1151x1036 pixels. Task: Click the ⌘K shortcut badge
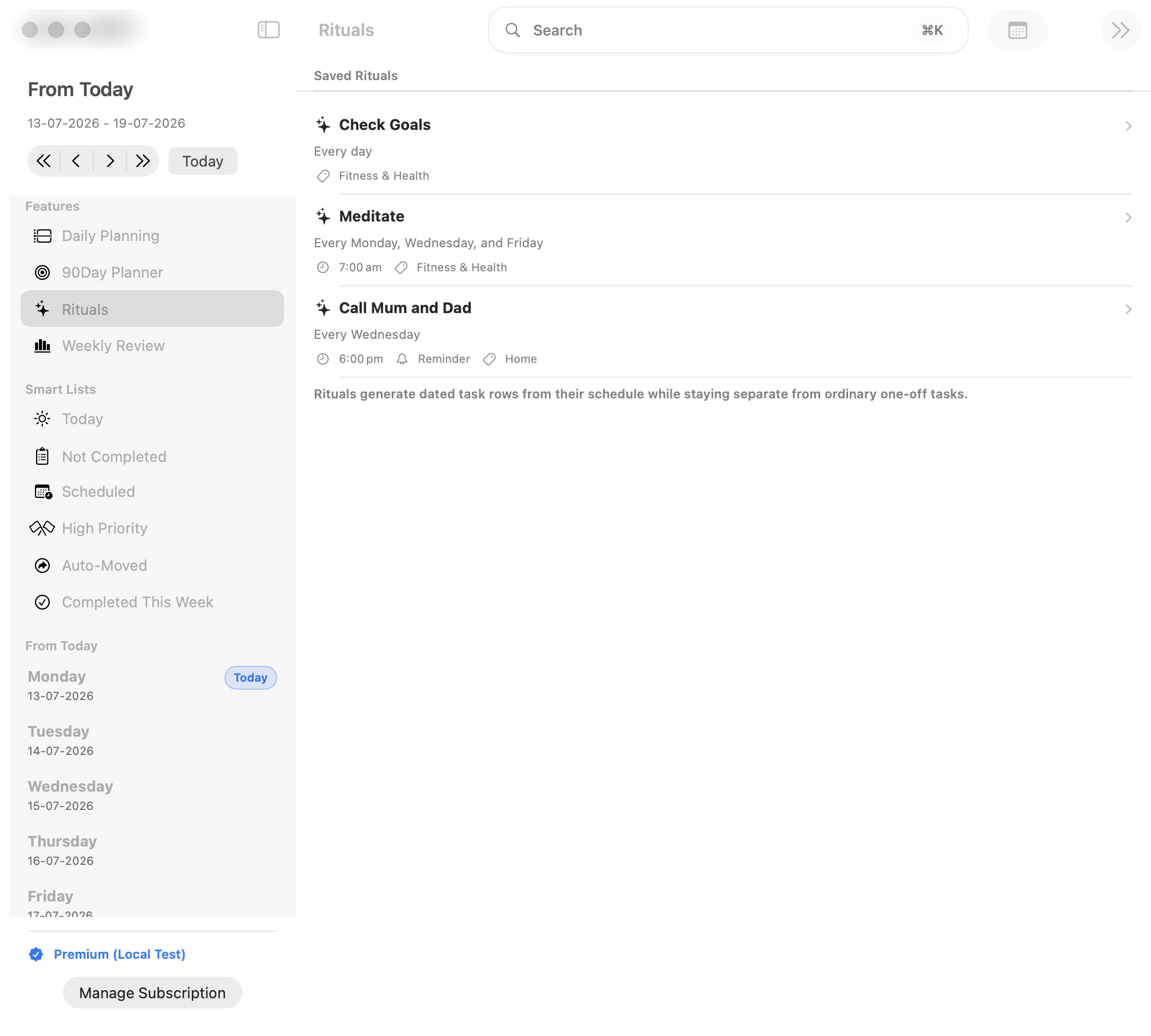932,30
